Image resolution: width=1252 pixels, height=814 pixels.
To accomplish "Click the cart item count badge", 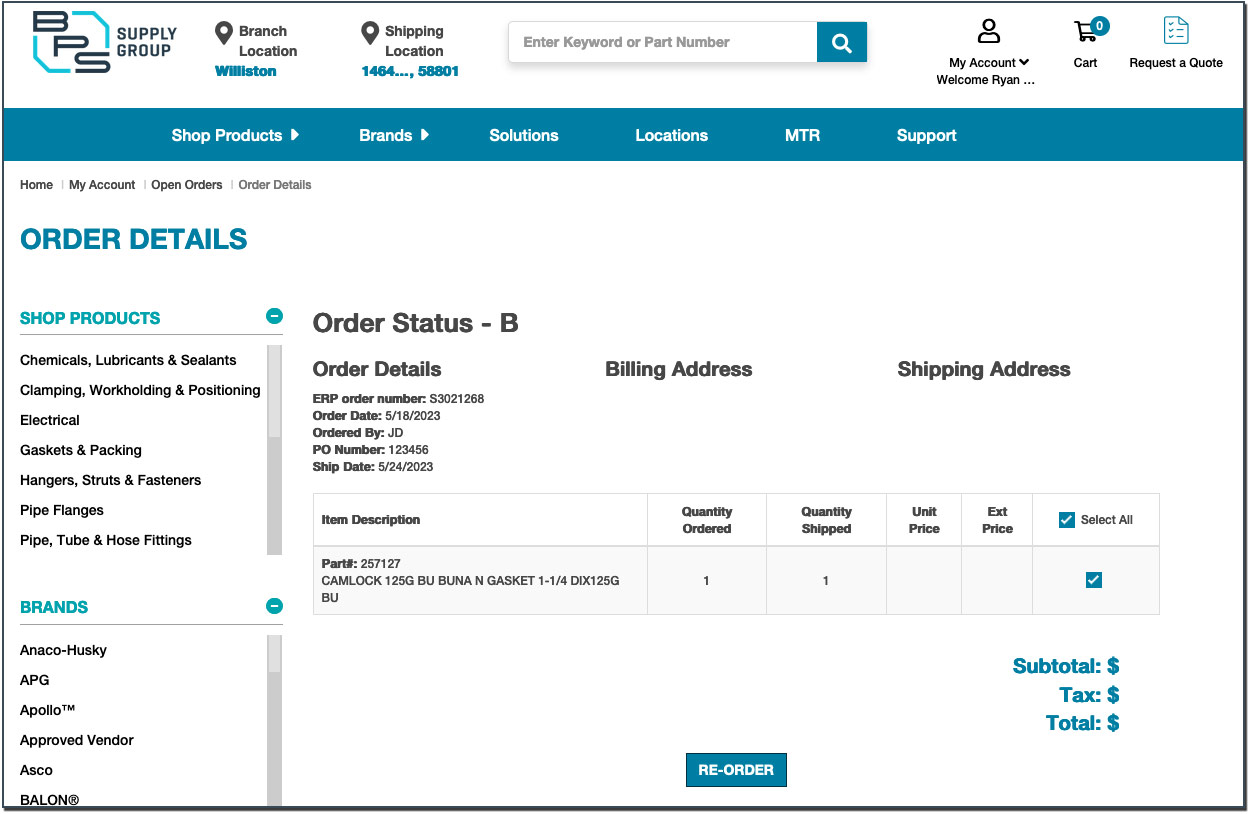I will [x=1098, y=25].
